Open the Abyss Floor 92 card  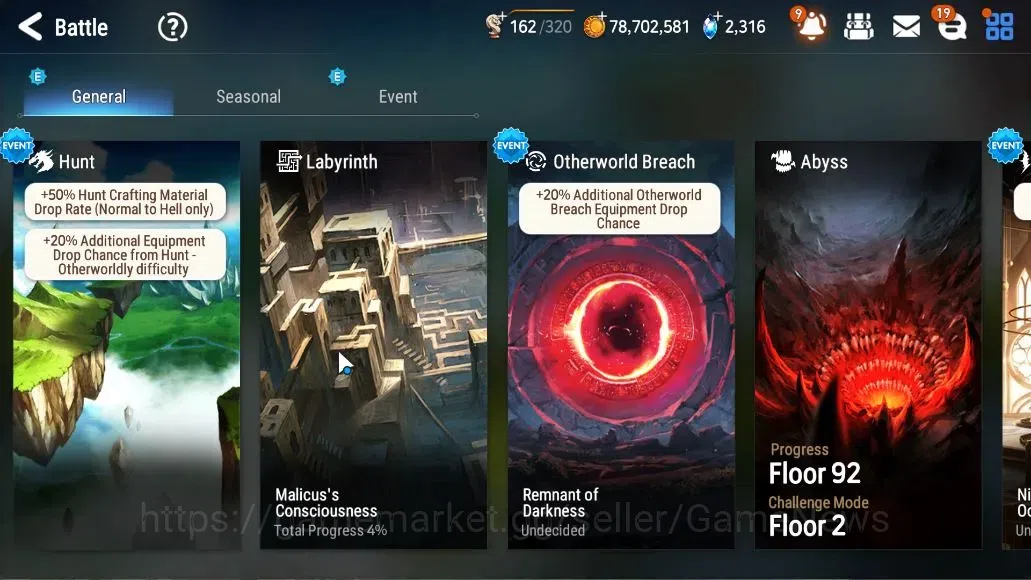[x=868, y=345]
